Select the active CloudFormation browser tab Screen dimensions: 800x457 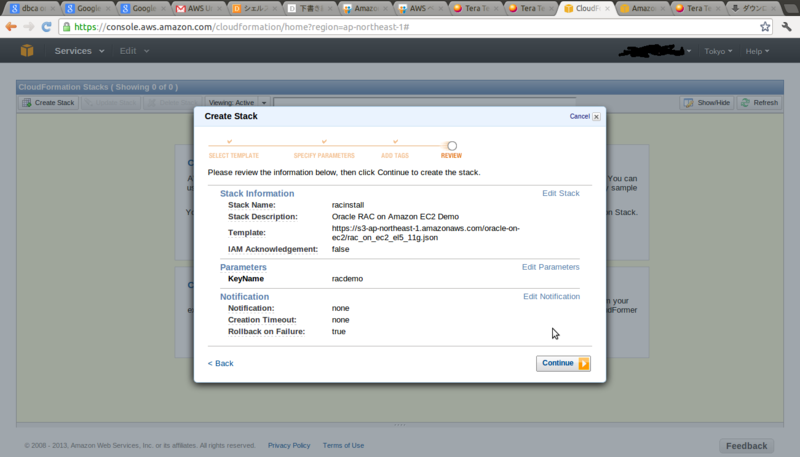pyautogui.click(x=587, y=8)
